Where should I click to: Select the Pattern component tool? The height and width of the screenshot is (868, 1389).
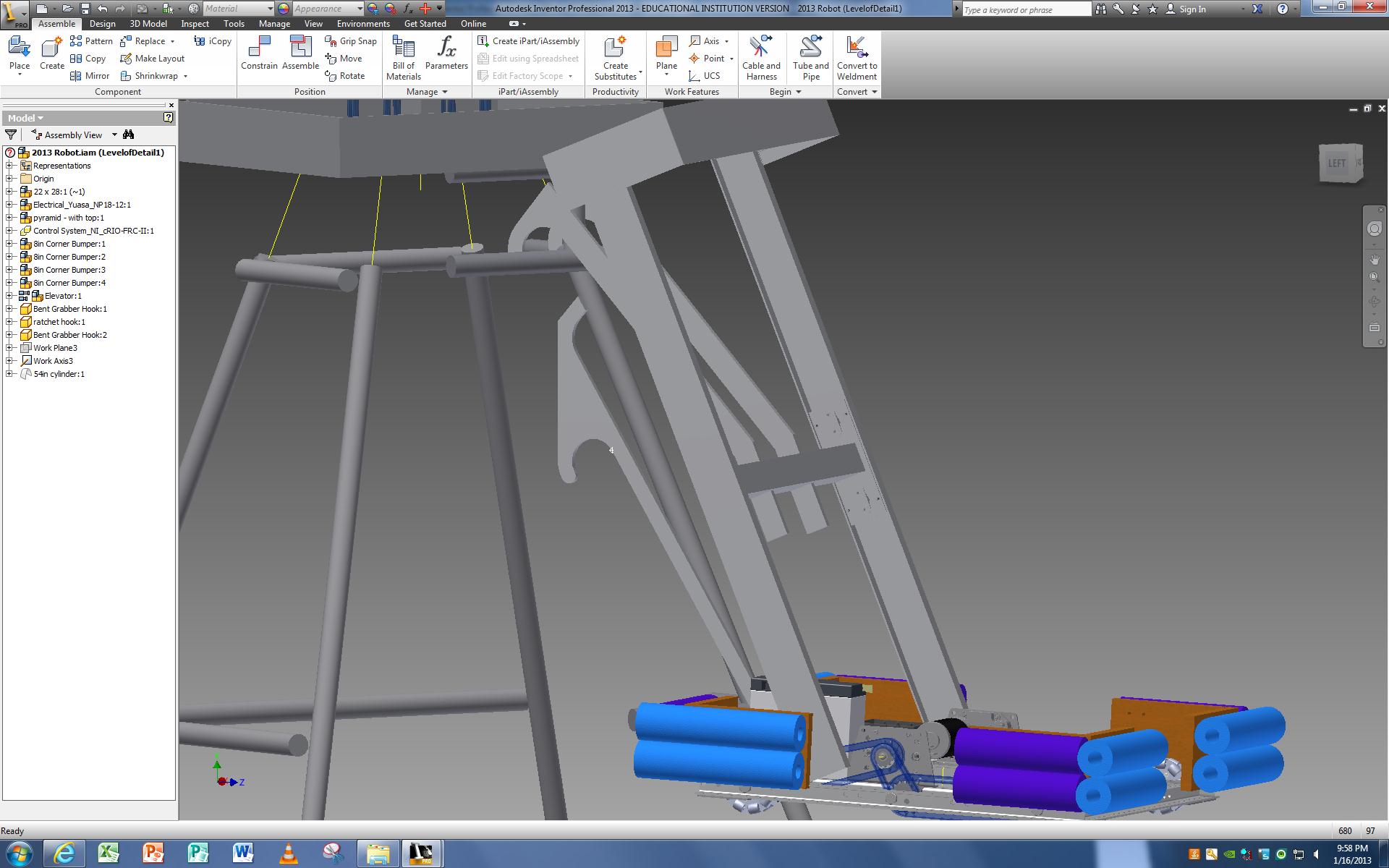pyautogui.click(x=91, y=41)
